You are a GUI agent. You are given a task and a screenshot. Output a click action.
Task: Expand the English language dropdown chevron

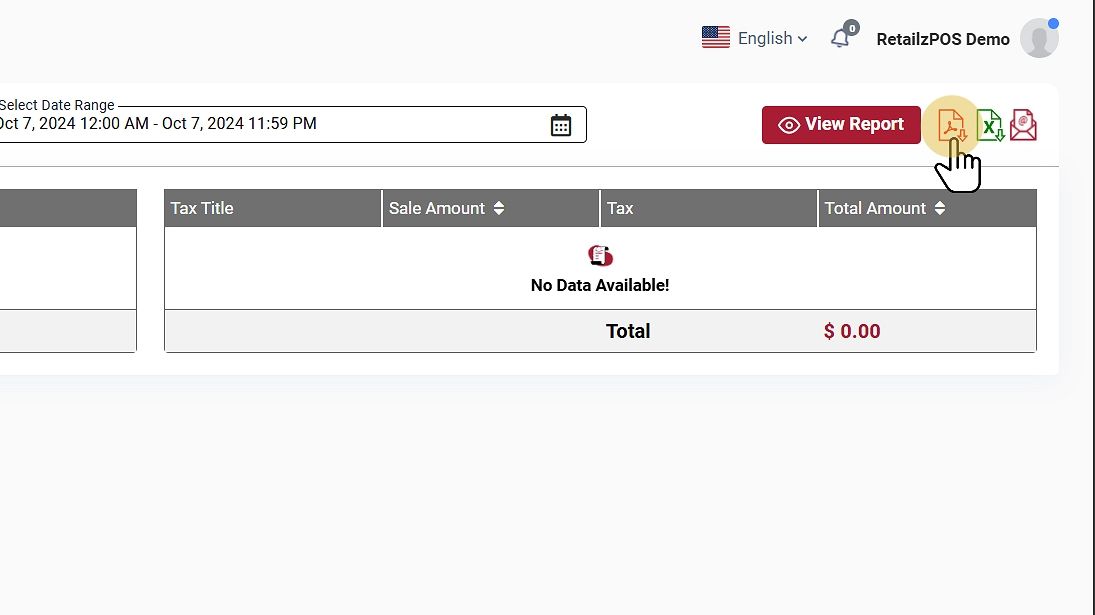tap(802, 39)
